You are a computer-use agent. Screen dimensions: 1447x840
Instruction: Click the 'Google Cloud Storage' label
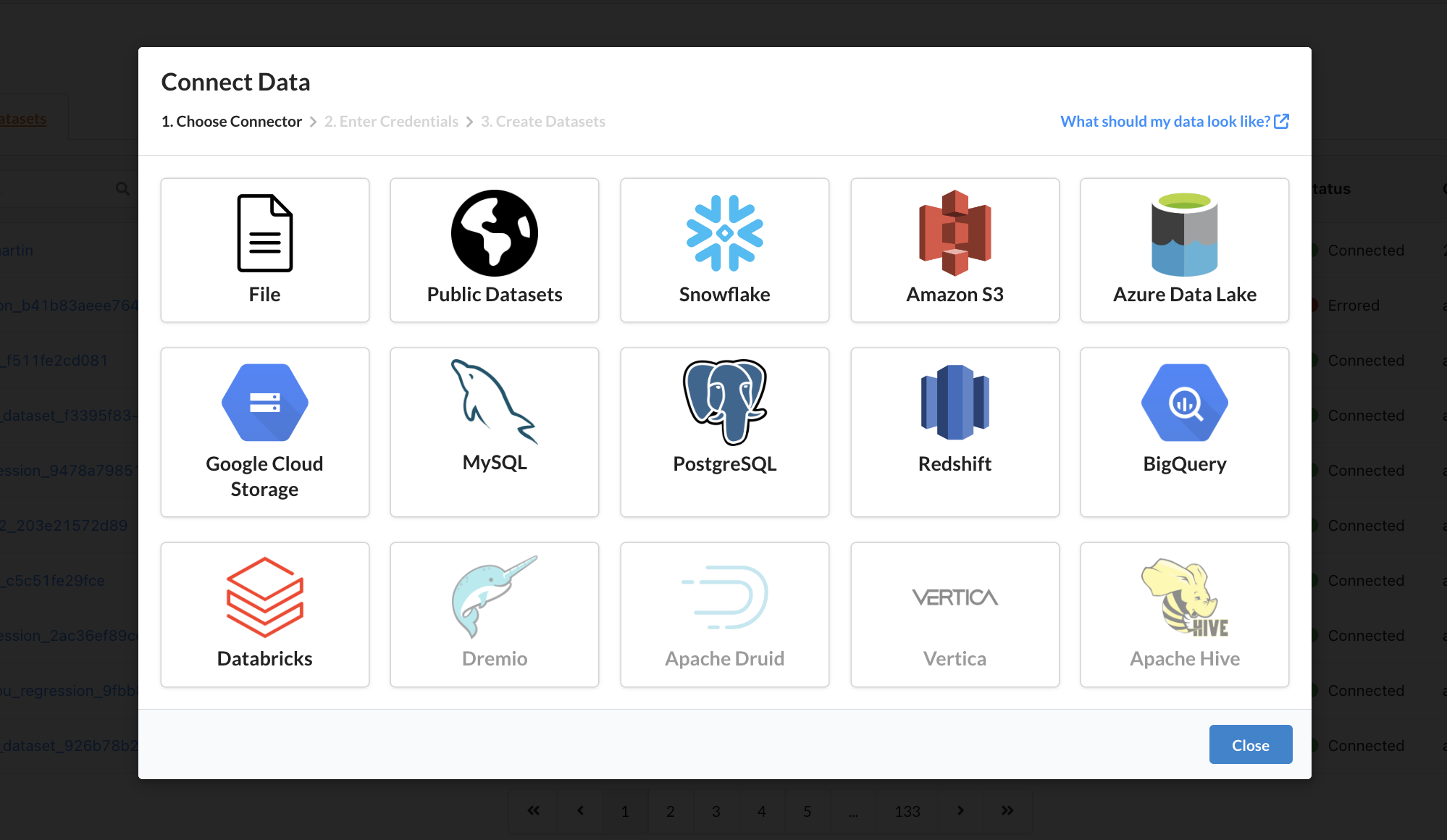click(265, 476)
